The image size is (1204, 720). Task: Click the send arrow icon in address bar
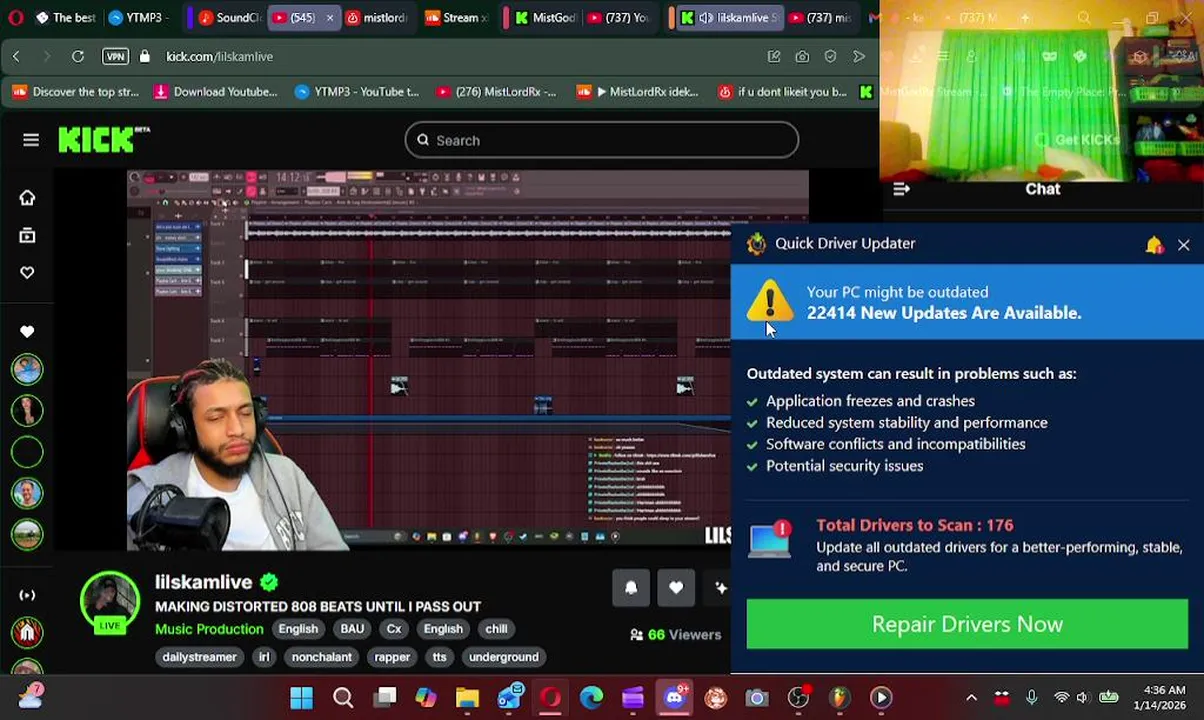858,57
